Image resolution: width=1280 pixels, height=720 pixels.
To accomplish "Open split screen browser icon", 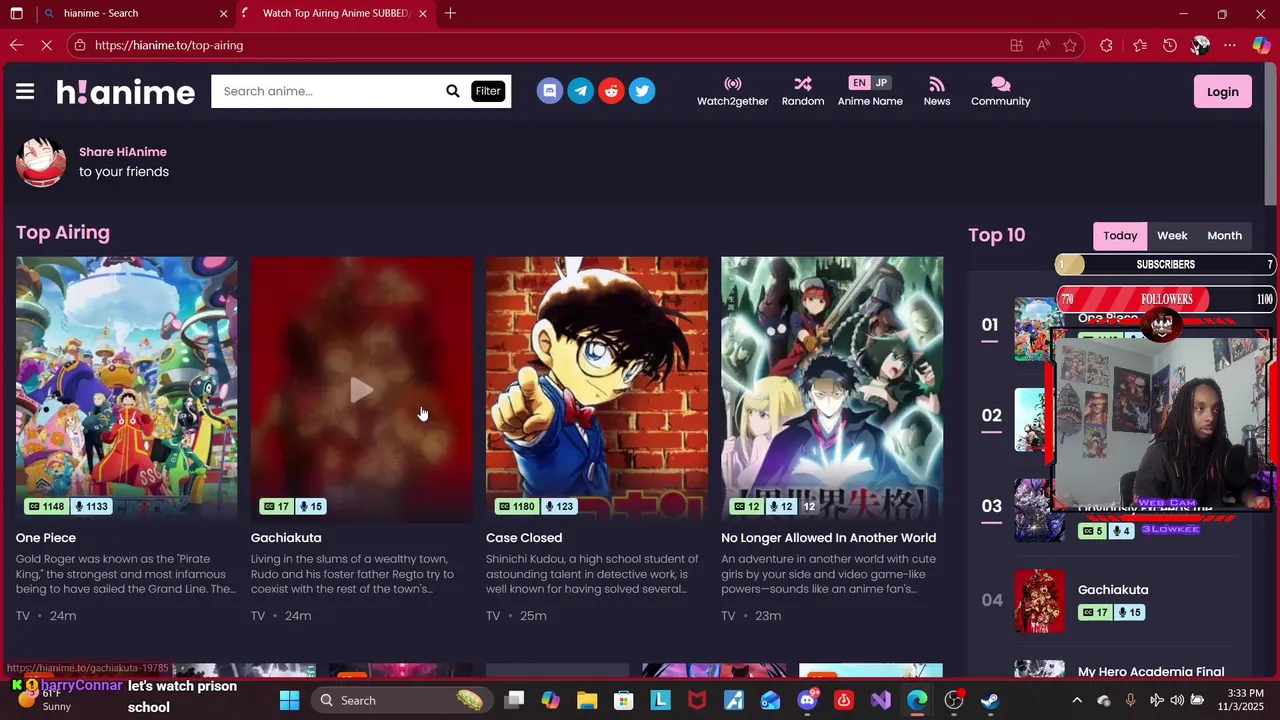I will pyautogui.click(x=1016, y=45).
